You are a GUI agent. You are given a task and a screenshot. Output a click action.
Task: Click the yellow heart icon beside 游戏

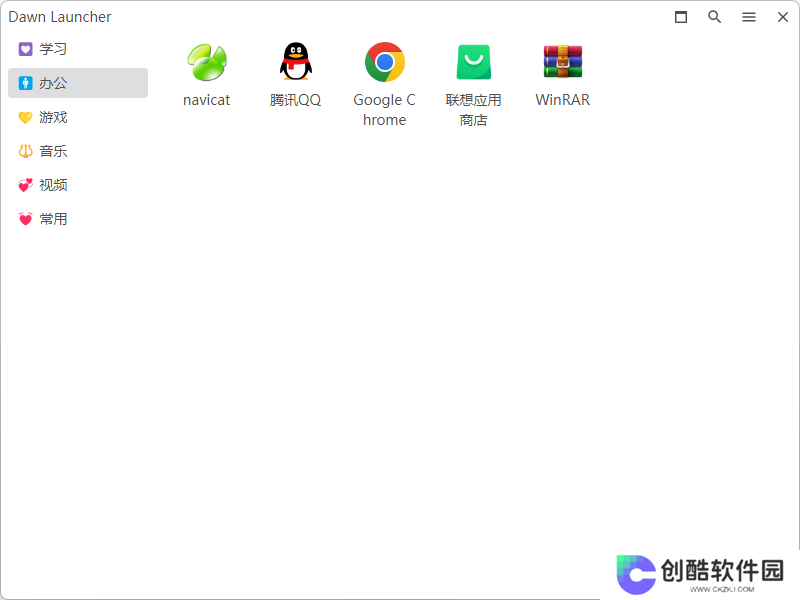click(x=26, y=117)
